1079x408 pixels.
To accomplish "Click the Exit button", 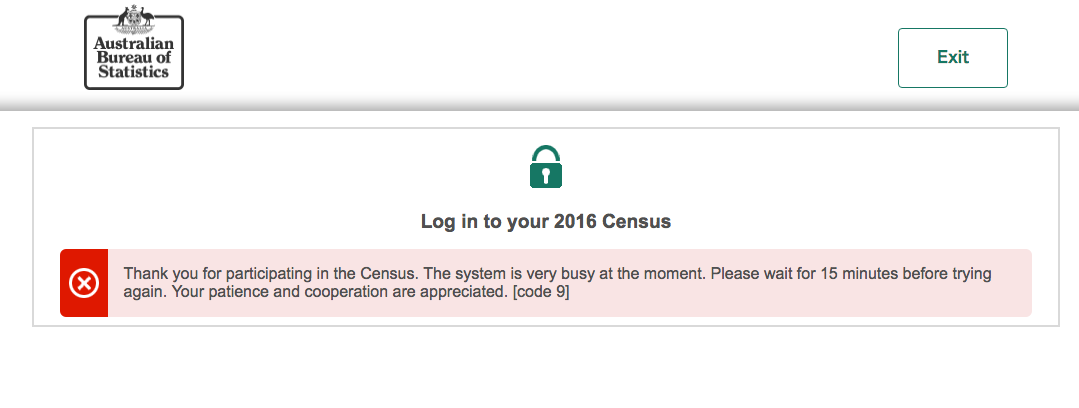I will [x=952, y=58].
